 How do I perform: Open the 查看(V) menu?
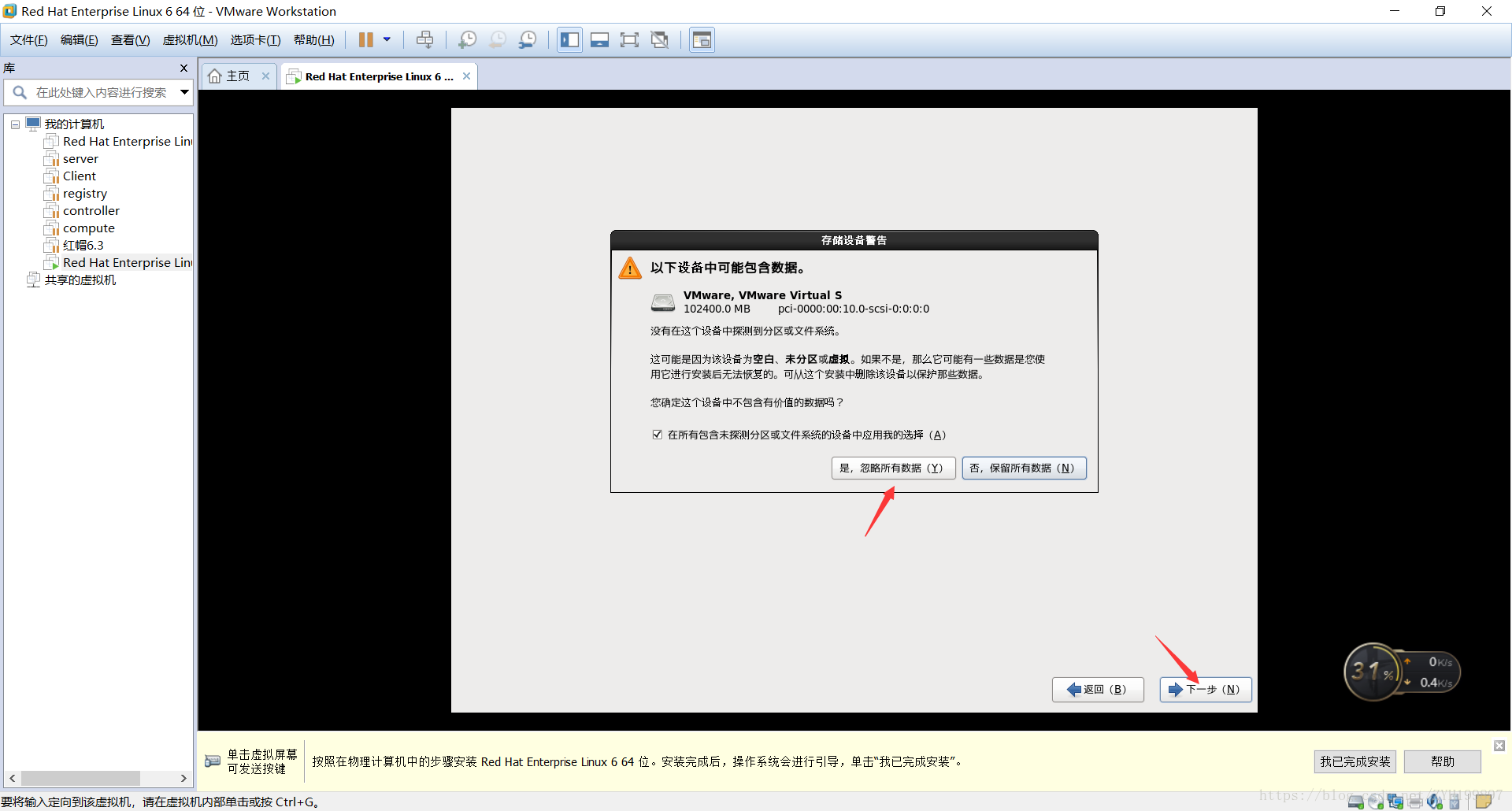[x=131, y=40]
